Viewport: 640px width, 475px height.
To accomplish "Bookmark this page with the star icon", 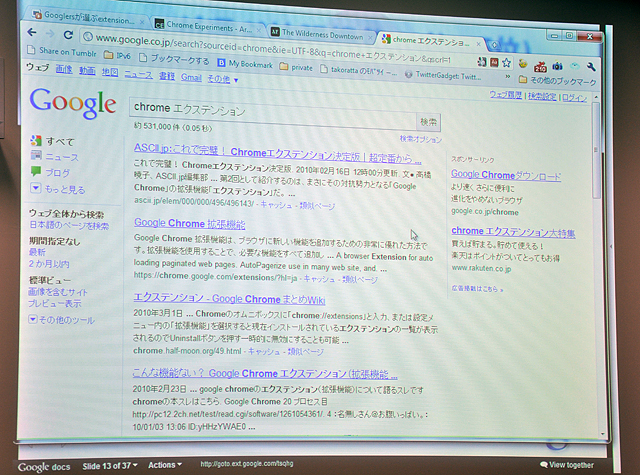I will [x=507, y=62].
